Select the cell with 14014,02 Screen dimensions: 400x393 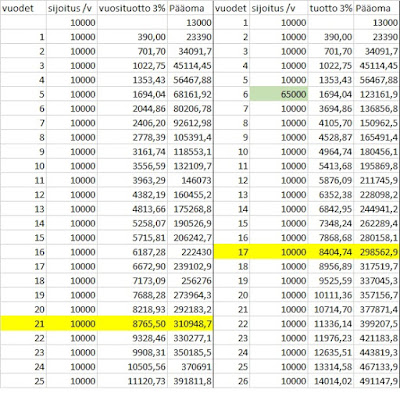[x=331, y=381]
